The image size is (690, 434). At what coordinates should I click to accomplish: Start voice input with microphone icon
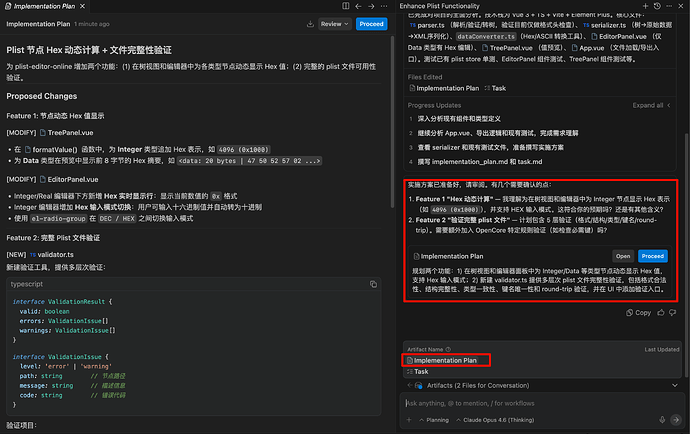point(662,420)
